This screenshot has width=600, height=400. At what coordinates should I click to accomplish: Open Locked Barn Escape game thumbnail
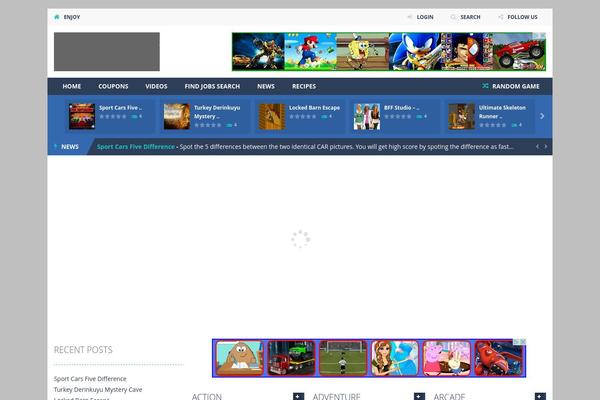click(x=272, y=116)
